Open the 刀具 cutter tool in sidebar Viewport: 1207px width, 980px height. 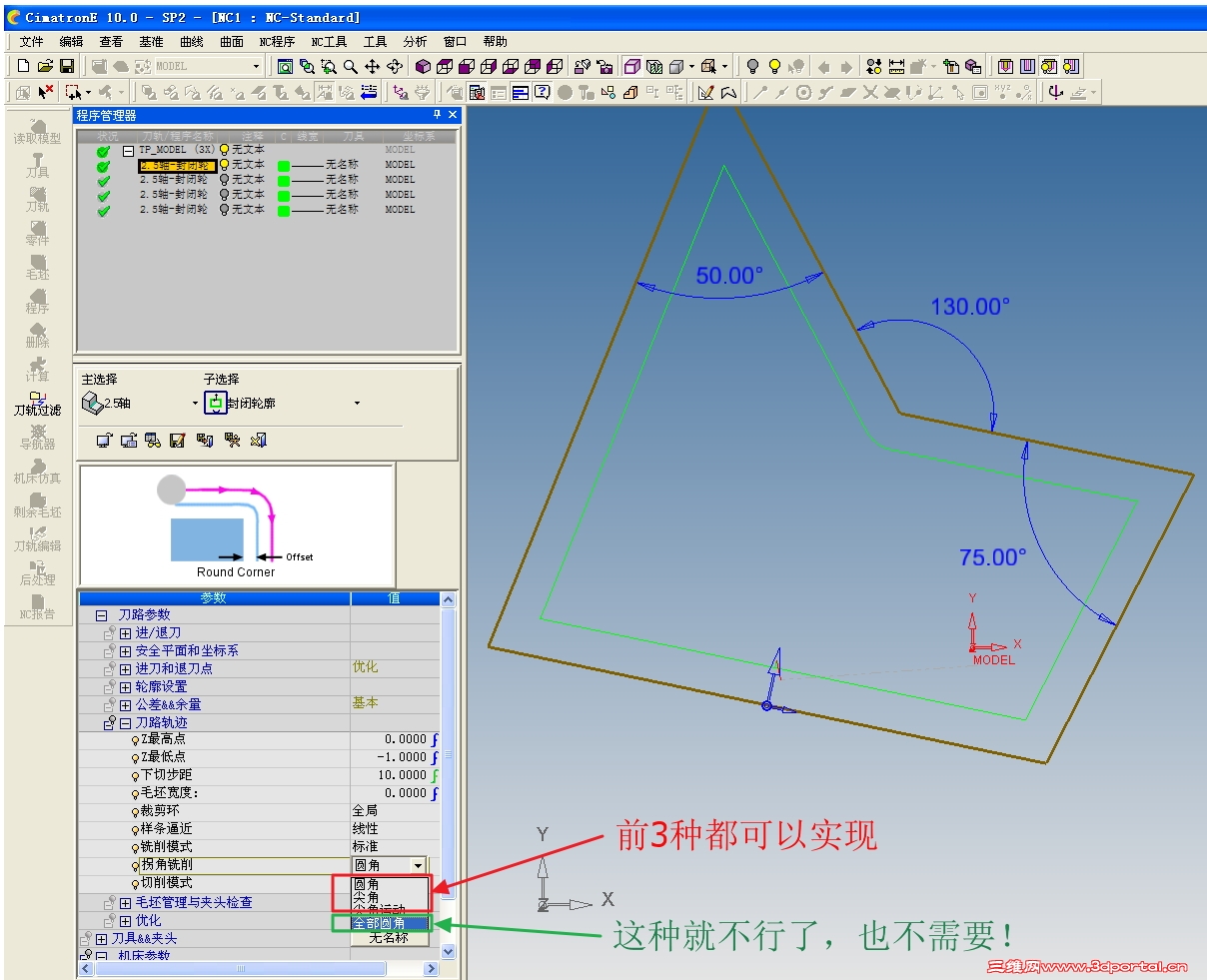tap(37, 165)
